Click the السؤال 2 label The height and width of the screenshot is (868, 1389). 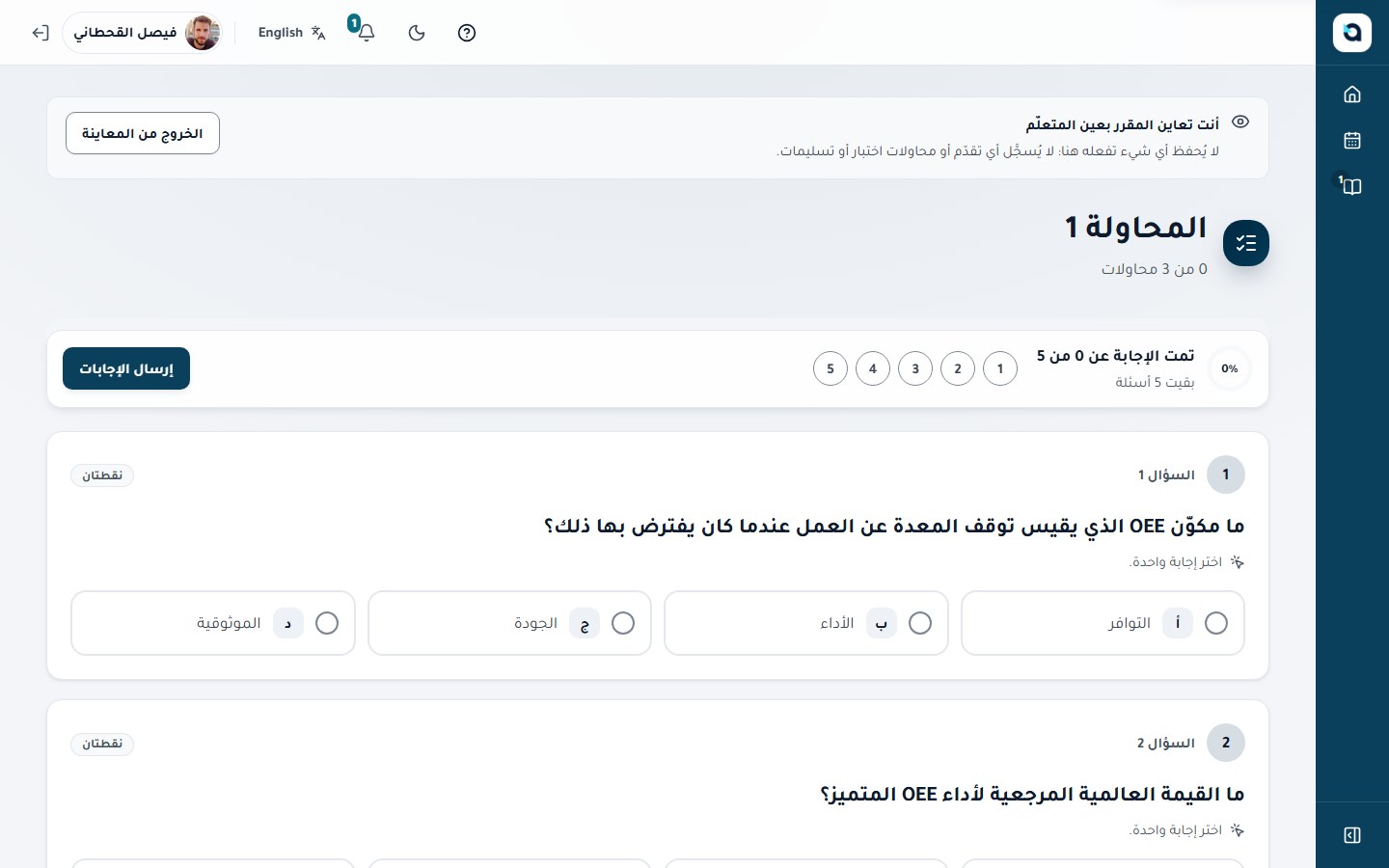click(1166, 743)
